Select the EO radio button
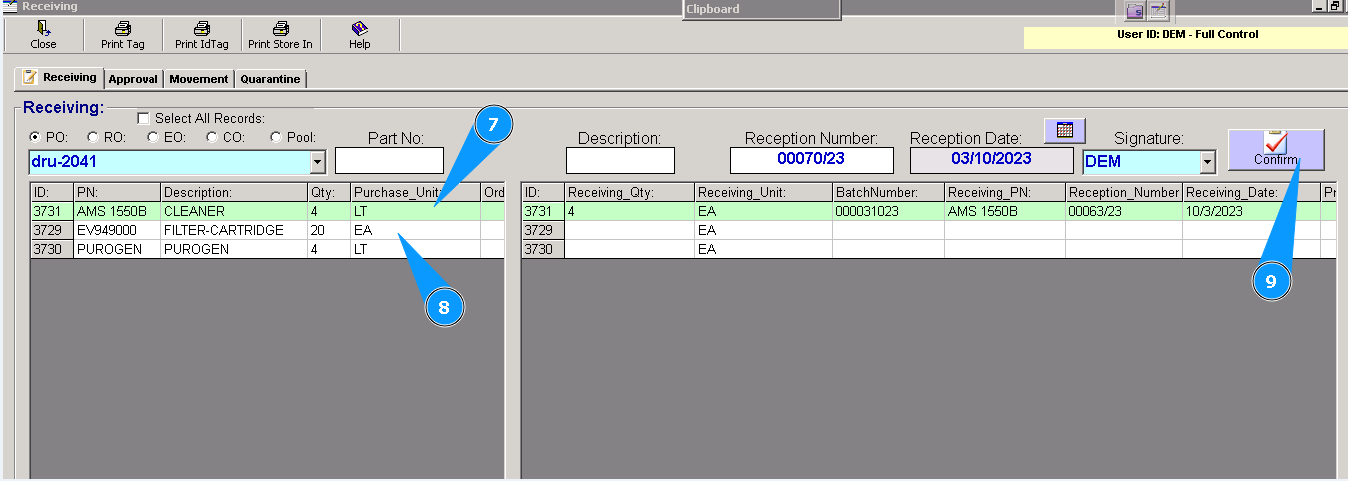Screen dimensions: 1348x481 pos(153,137)
